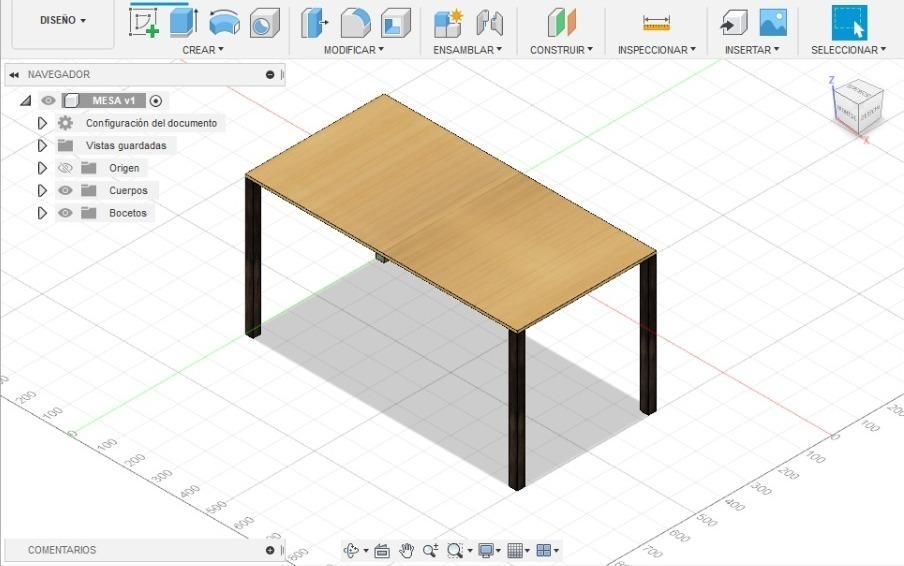Open the Measure tool icon

656,23
